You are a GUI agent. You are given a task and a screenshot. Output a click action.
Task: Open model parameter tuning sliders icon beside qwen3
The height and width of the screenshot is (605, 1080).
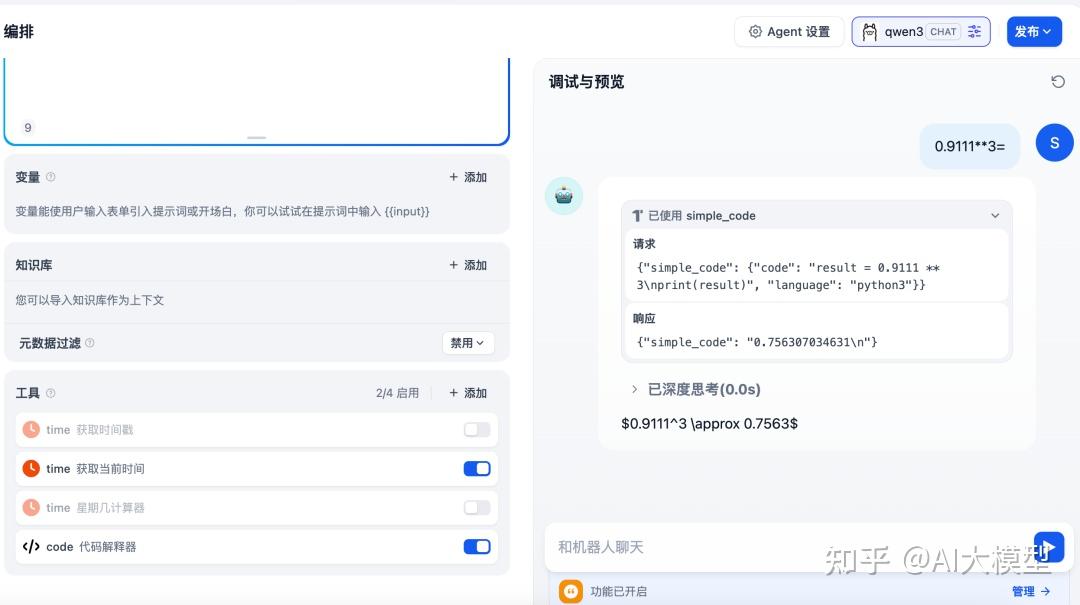click(973, 31)
